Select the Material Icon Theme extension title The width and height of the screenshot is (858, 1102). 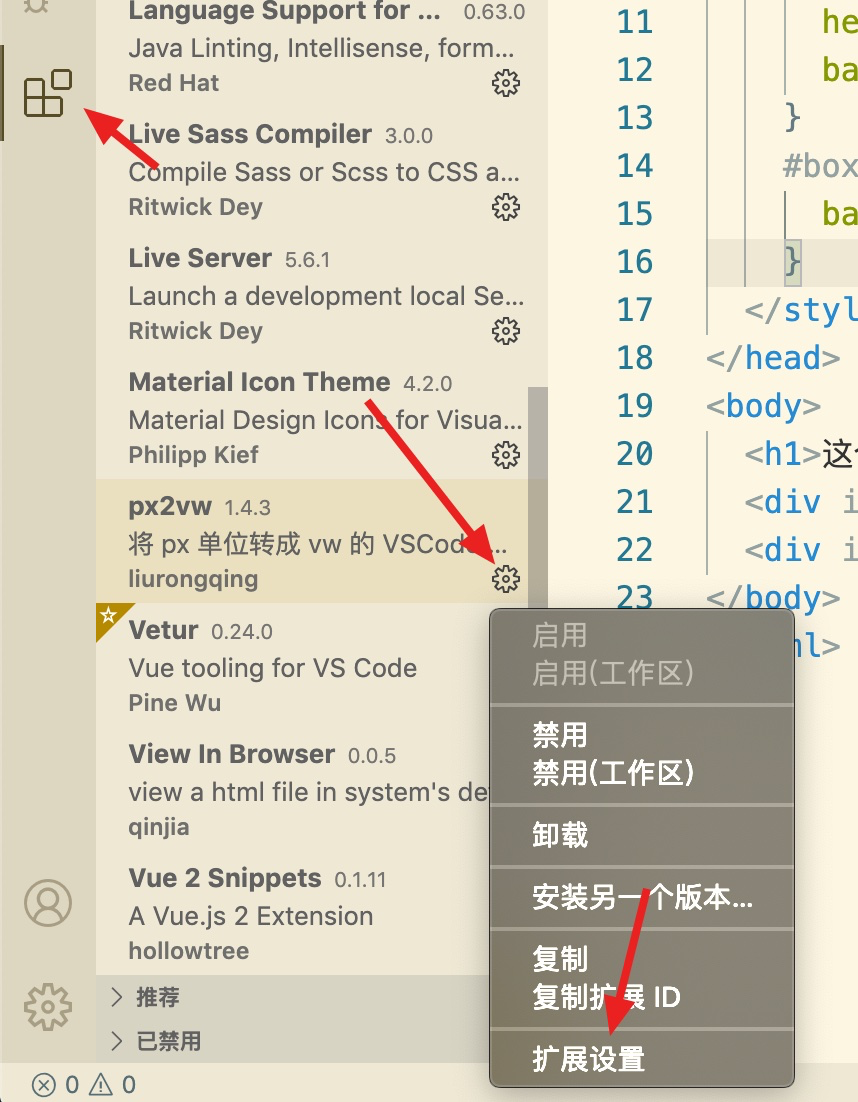259,382
